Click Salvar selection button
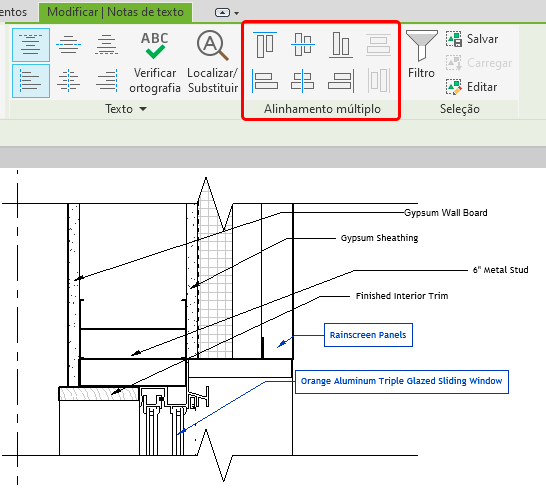 coord(472,39)
